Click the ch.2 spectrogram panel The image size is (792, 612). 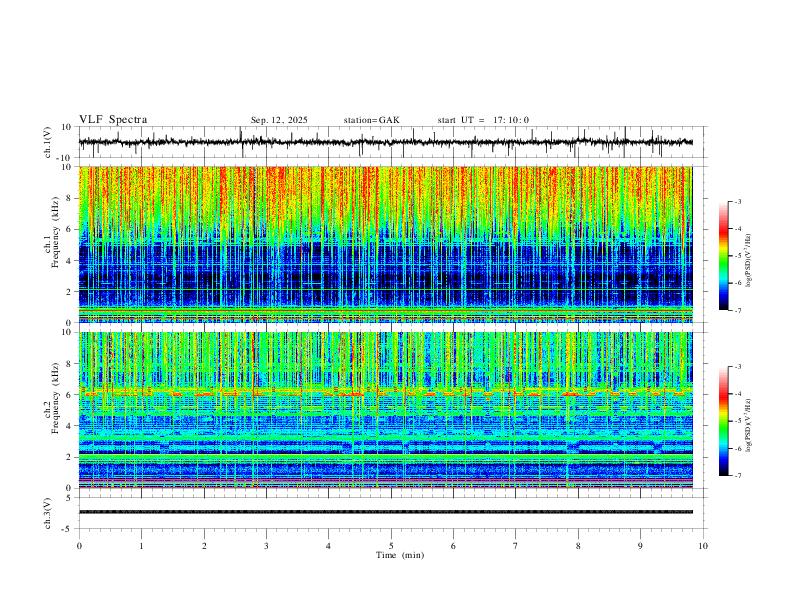pyautogui.click(x=386, y=410)
